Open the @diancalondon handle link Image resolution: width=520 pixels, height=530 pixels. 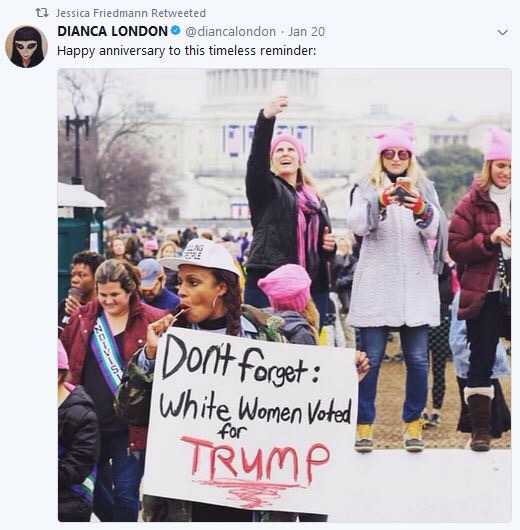(231, 31)
